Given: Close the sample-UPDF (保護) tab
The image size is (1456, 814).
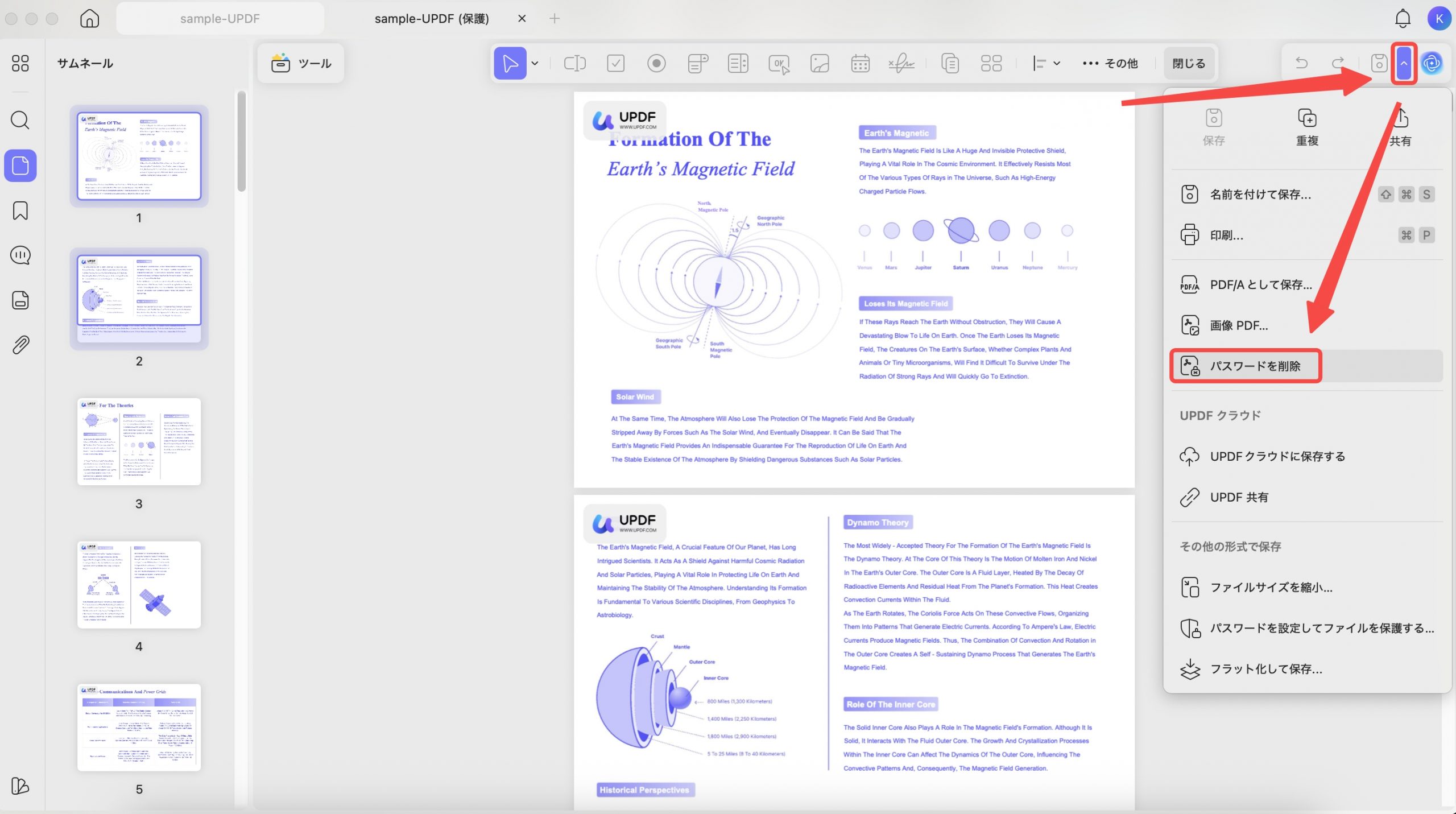Looking at the screenshot, I should click(522, 18).
